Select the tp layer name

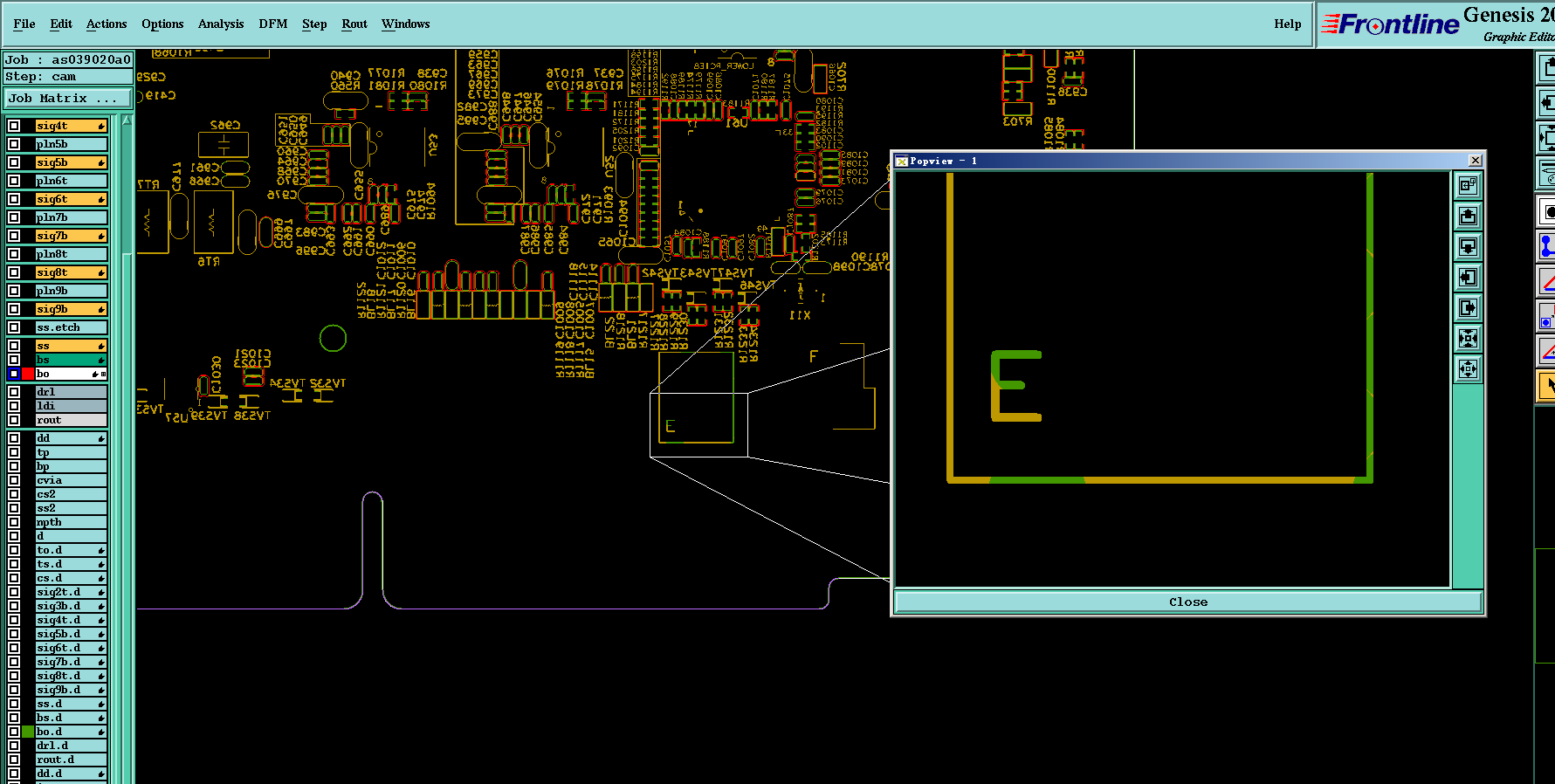pyautogui.click(x=71, y=452)
